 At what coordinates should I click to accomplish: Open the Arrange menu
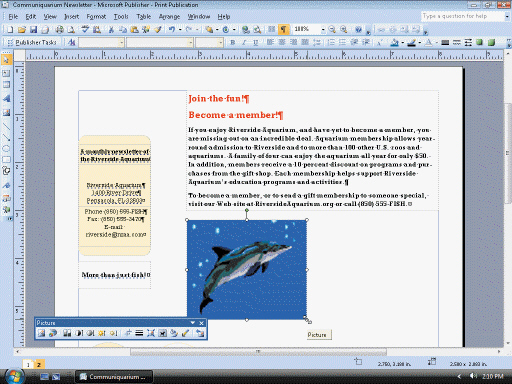pos(169,17)
